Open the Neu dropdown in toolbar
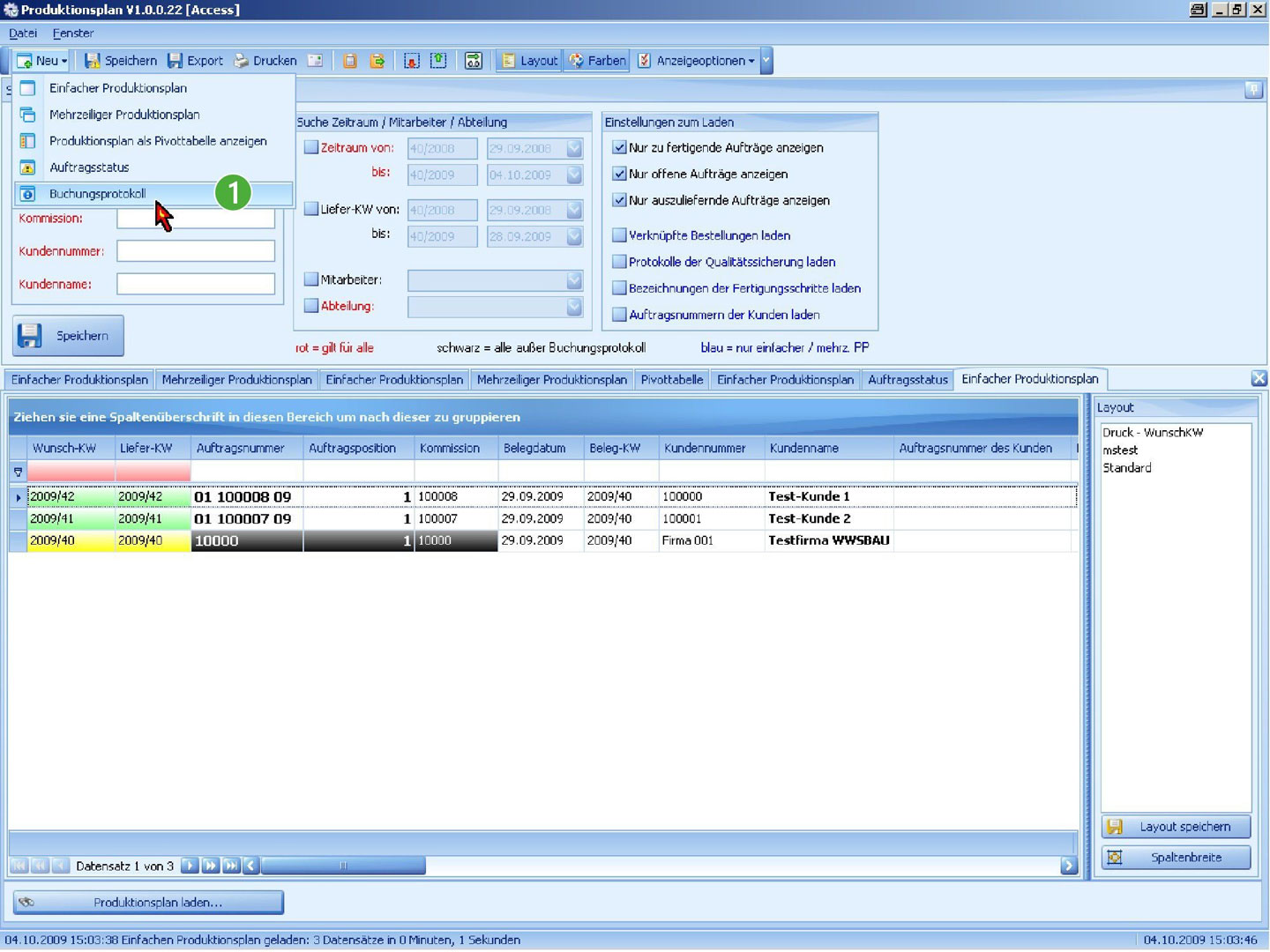Viewport: 1270px width, 952px height. tap(41, 61)
